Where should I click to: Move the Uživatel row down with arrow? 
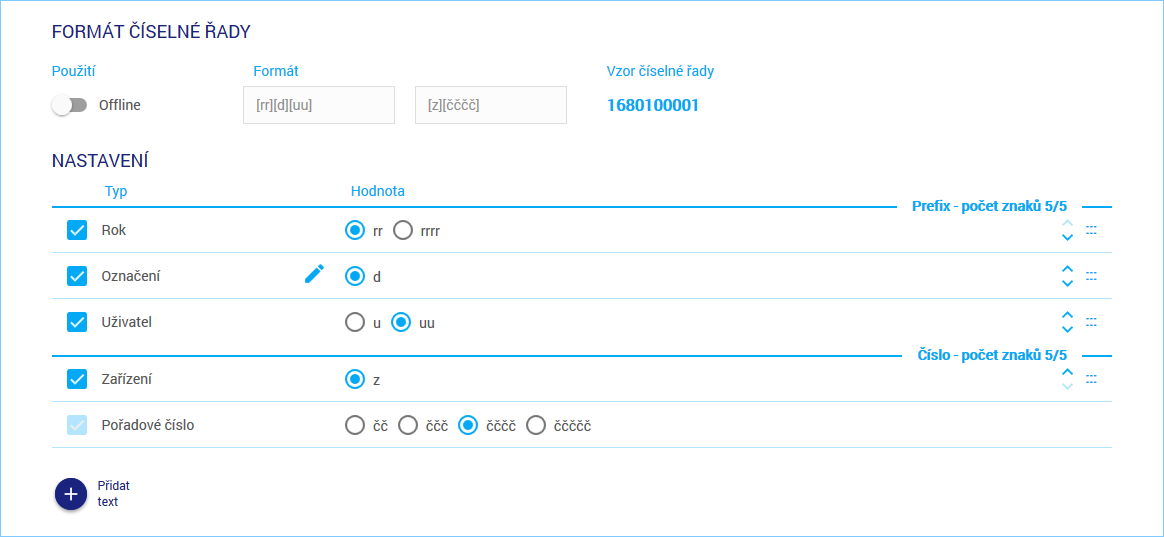[x=1067, y=329]
